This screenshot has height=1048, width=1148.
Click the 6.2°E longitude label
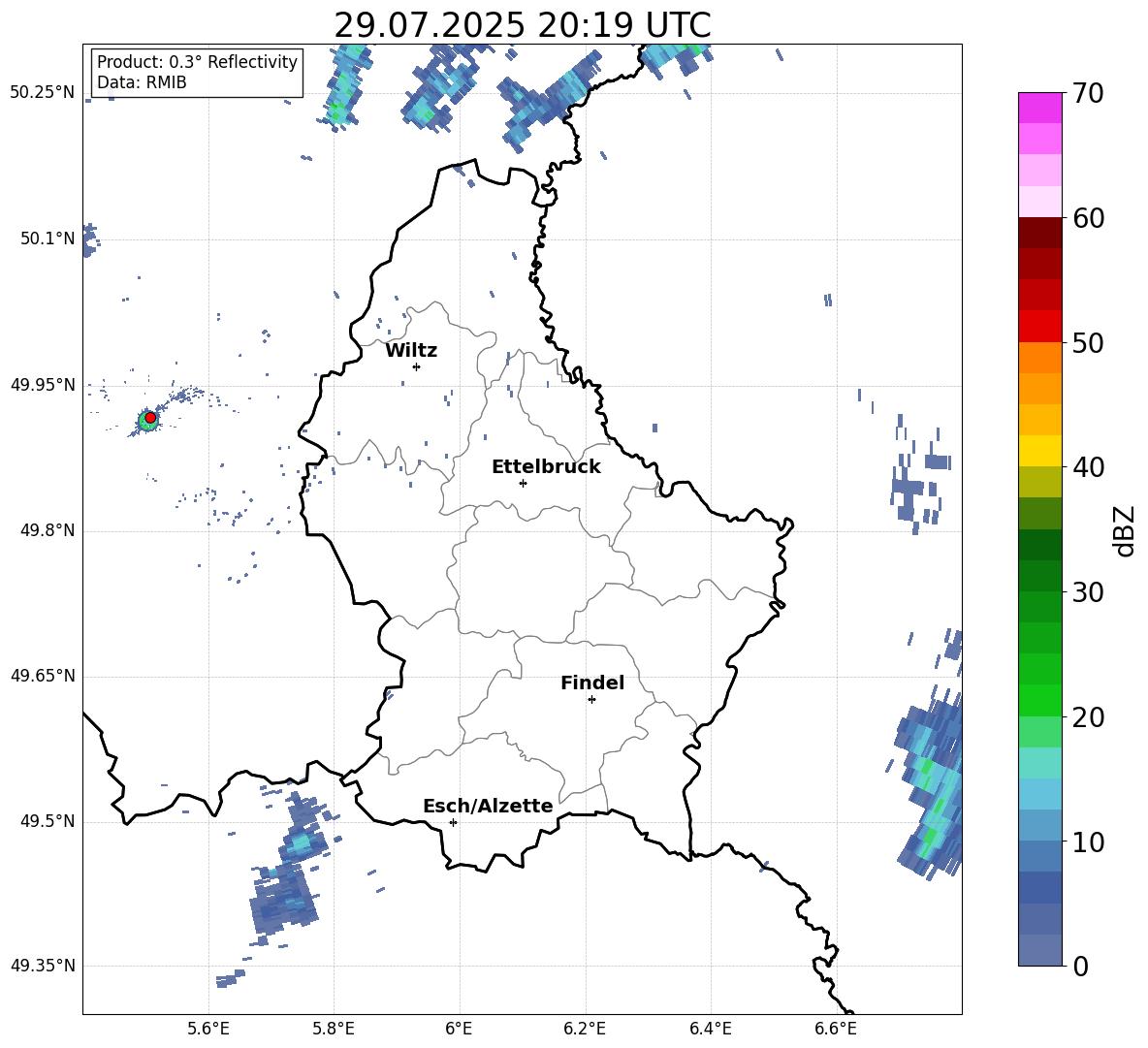(x=585, y=1029)
